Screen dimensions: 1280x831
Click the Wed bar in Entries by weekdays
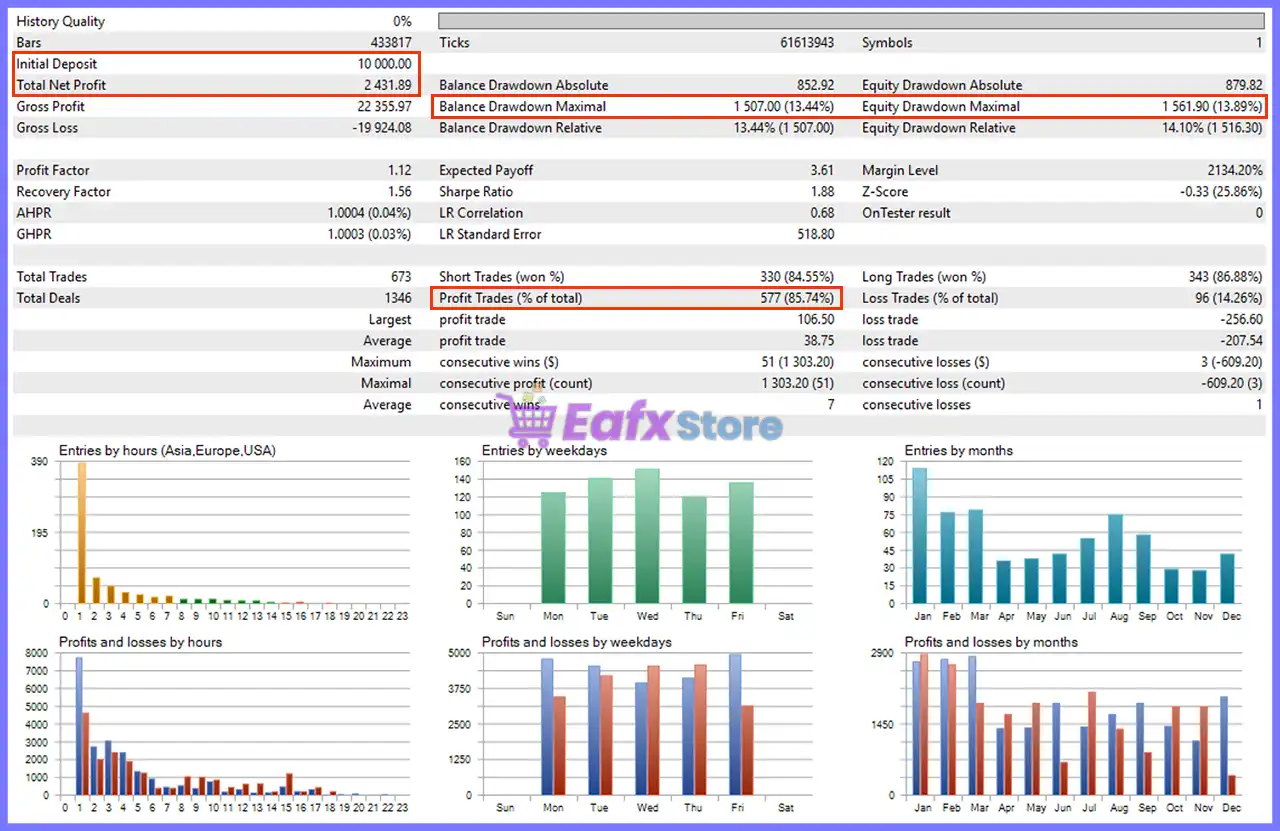coord(647,536)
